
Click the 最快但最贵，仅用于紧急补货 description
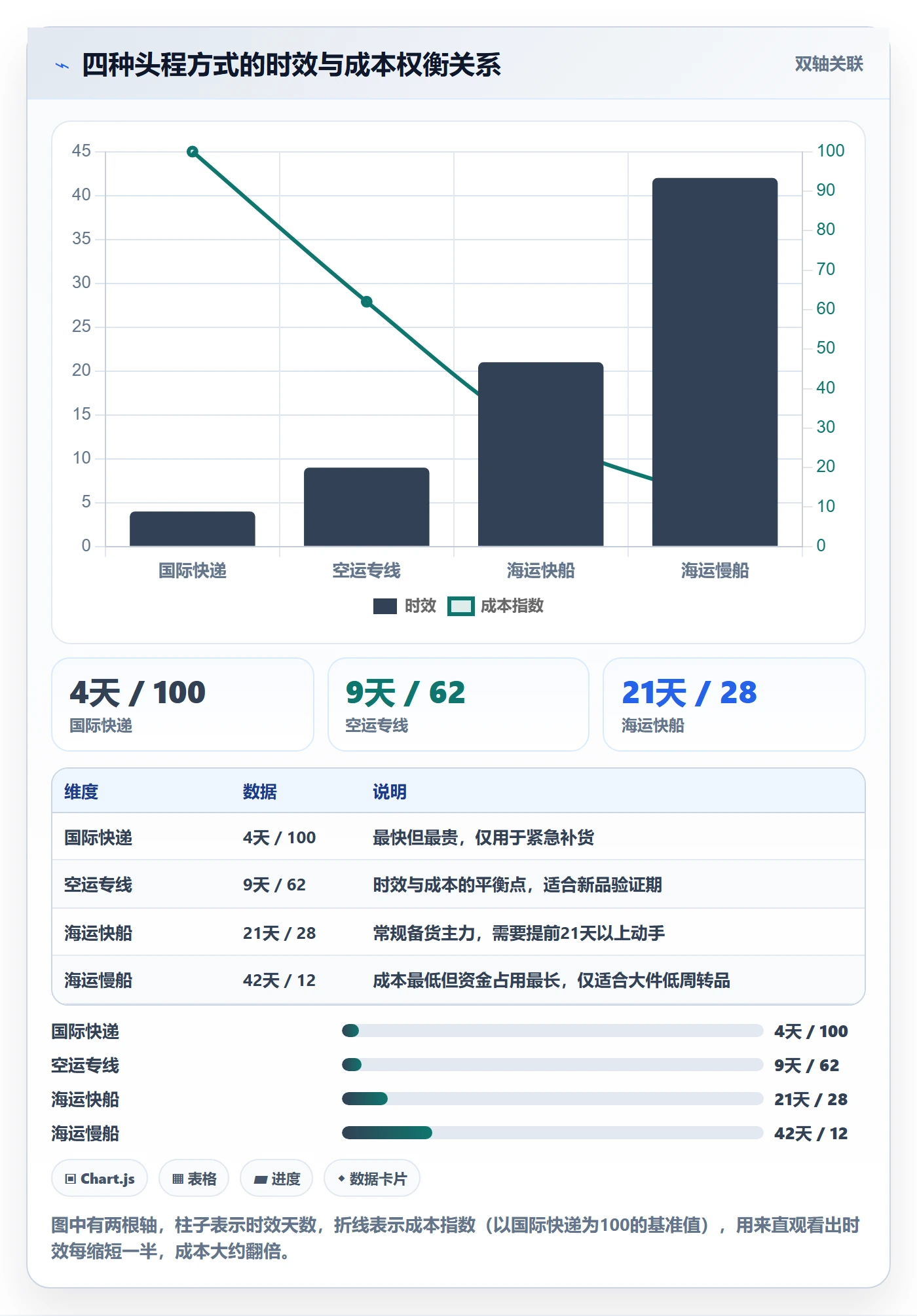point(483,837)
